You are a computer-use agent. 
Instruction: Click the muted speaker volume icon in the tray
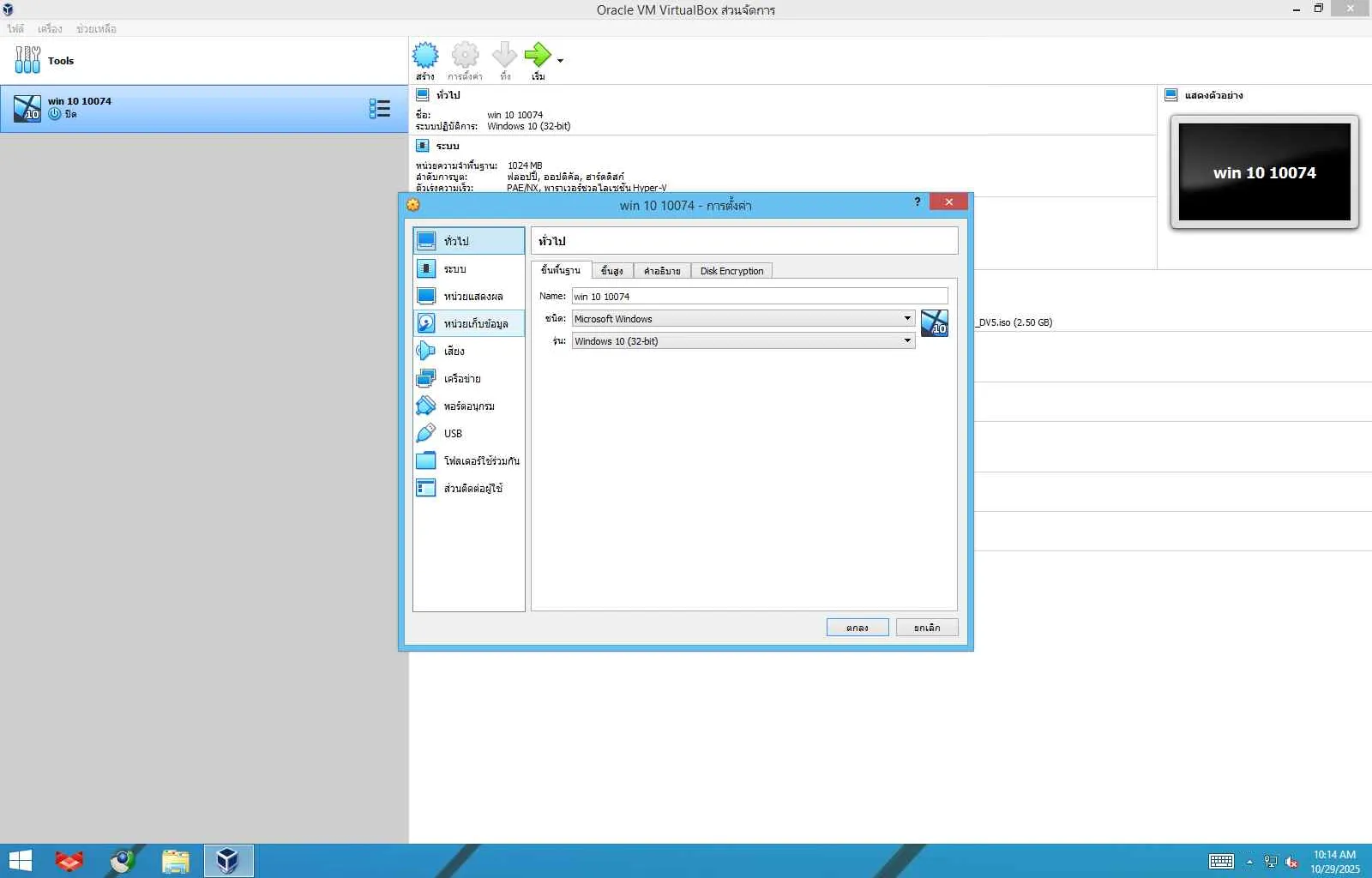pyautogui.click(x=1291, y=862)
